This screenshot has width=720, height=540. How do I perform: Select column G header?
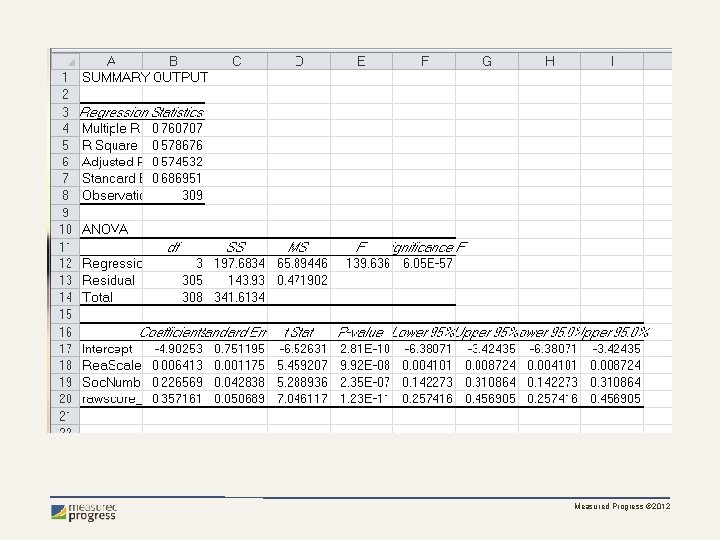[x=487, y=61]
